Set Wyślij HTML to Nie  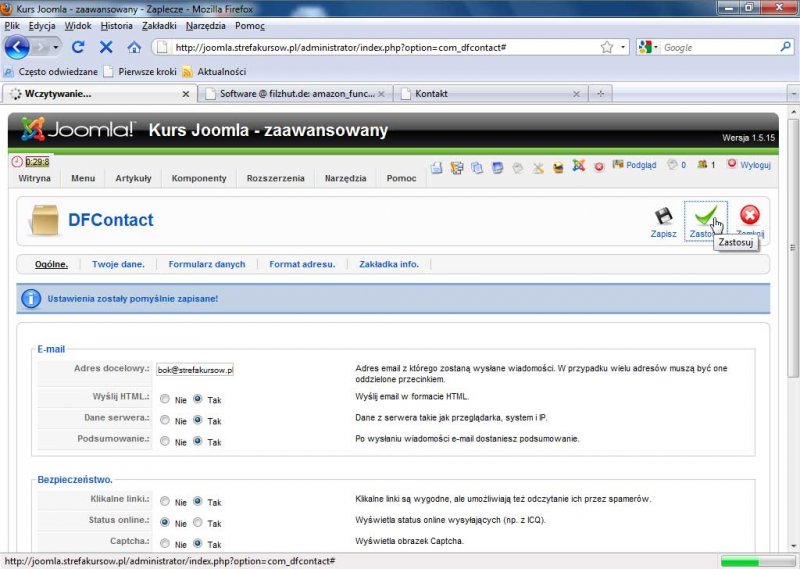coord(165,399)
